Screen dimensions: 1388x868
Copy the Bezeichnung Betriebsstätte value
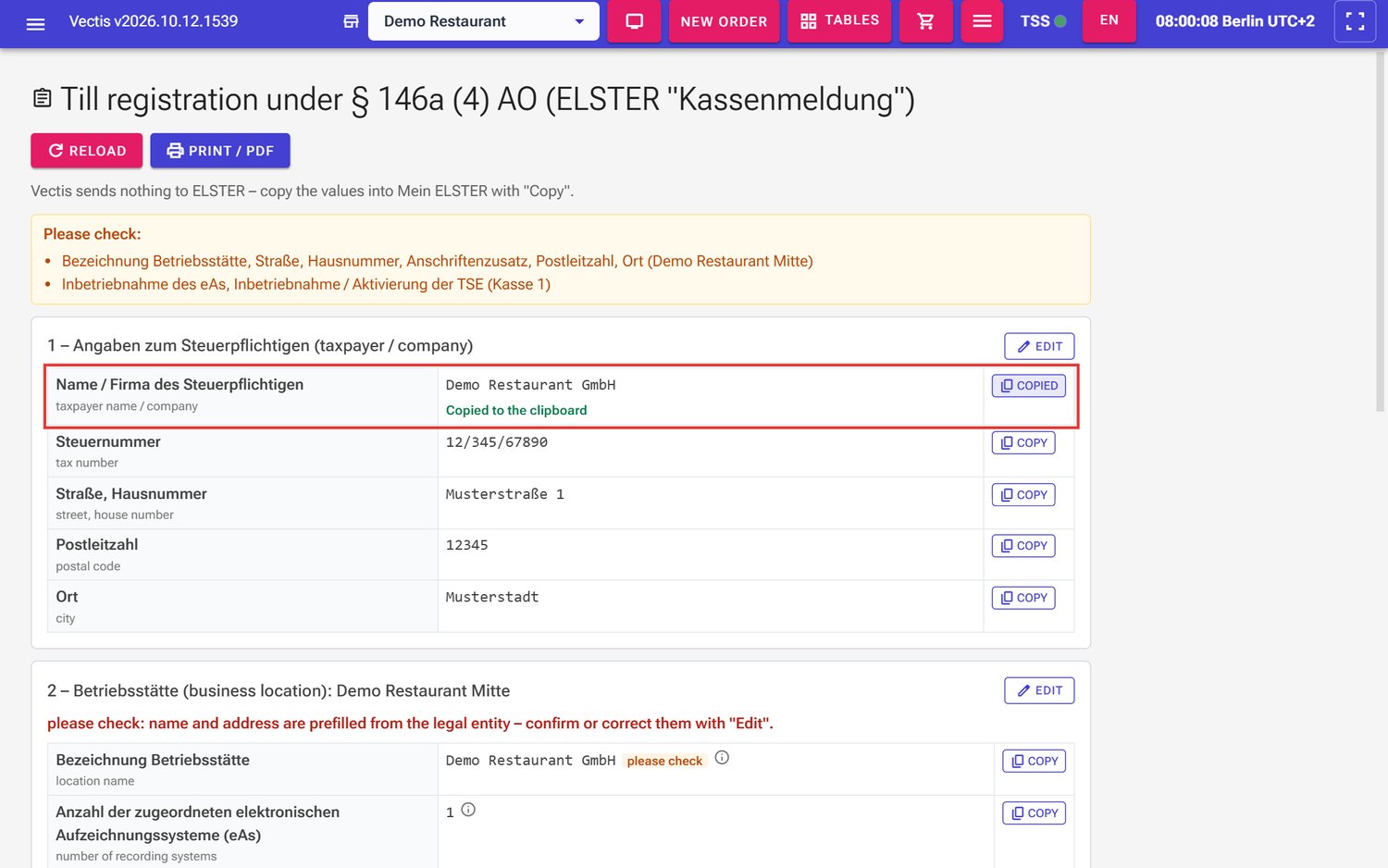coord(1035,762)
